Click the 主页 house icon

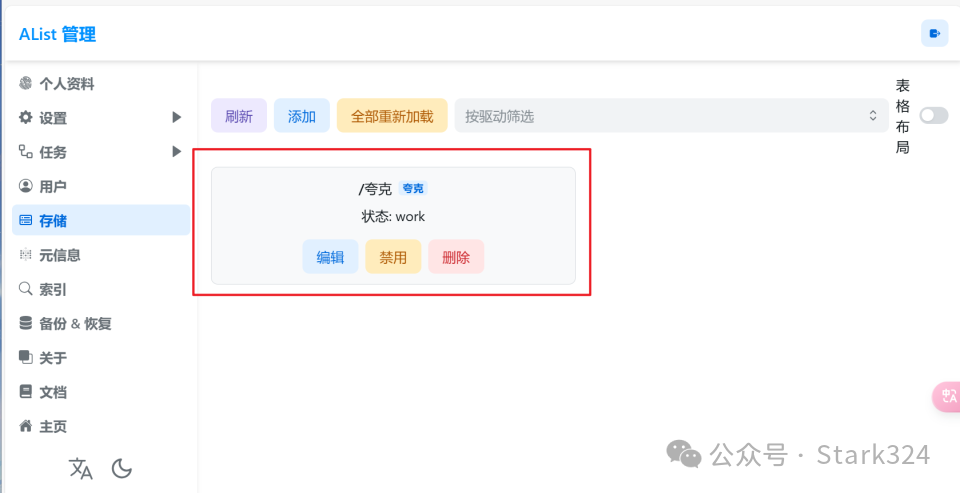click(x=25, y=426)
